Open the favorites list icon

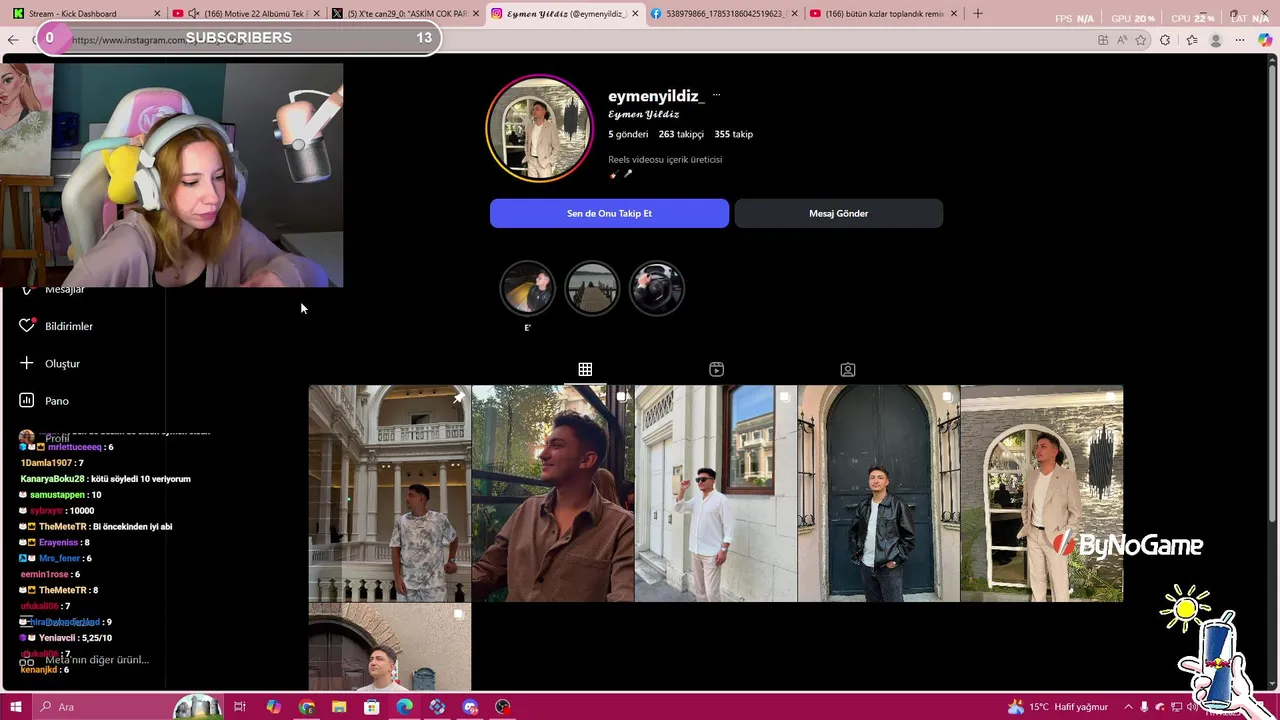click(1191, 40)
